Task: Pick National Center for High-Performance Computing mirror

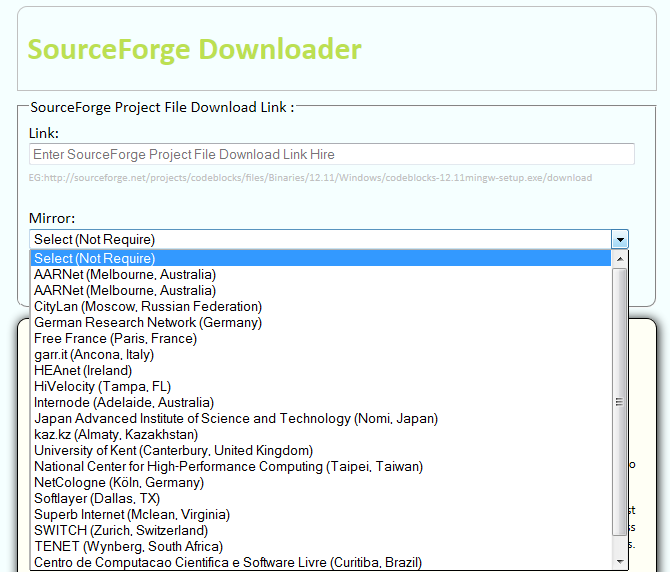Action: pos(321,466)
